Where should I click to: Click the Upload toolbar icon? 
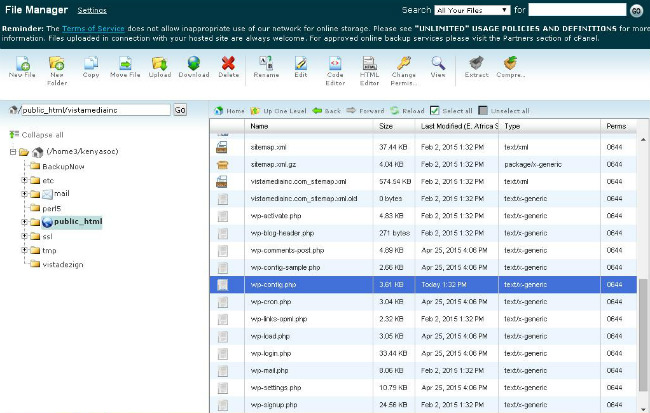tap(159, 65)
